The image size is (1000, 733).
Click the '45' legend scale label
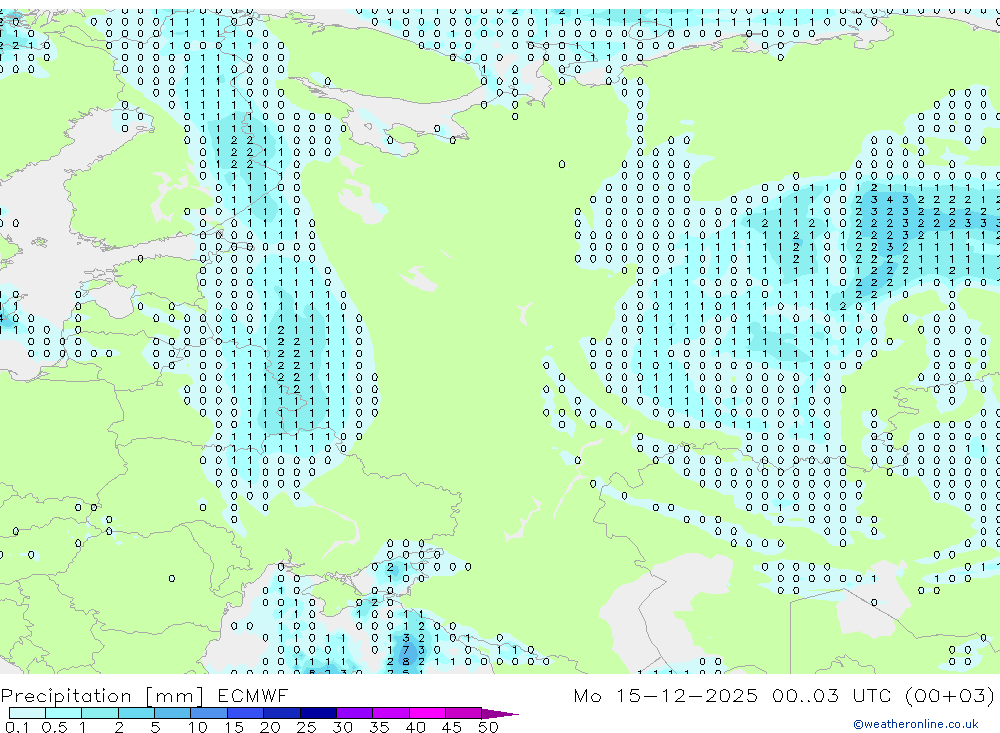(452, 727)
